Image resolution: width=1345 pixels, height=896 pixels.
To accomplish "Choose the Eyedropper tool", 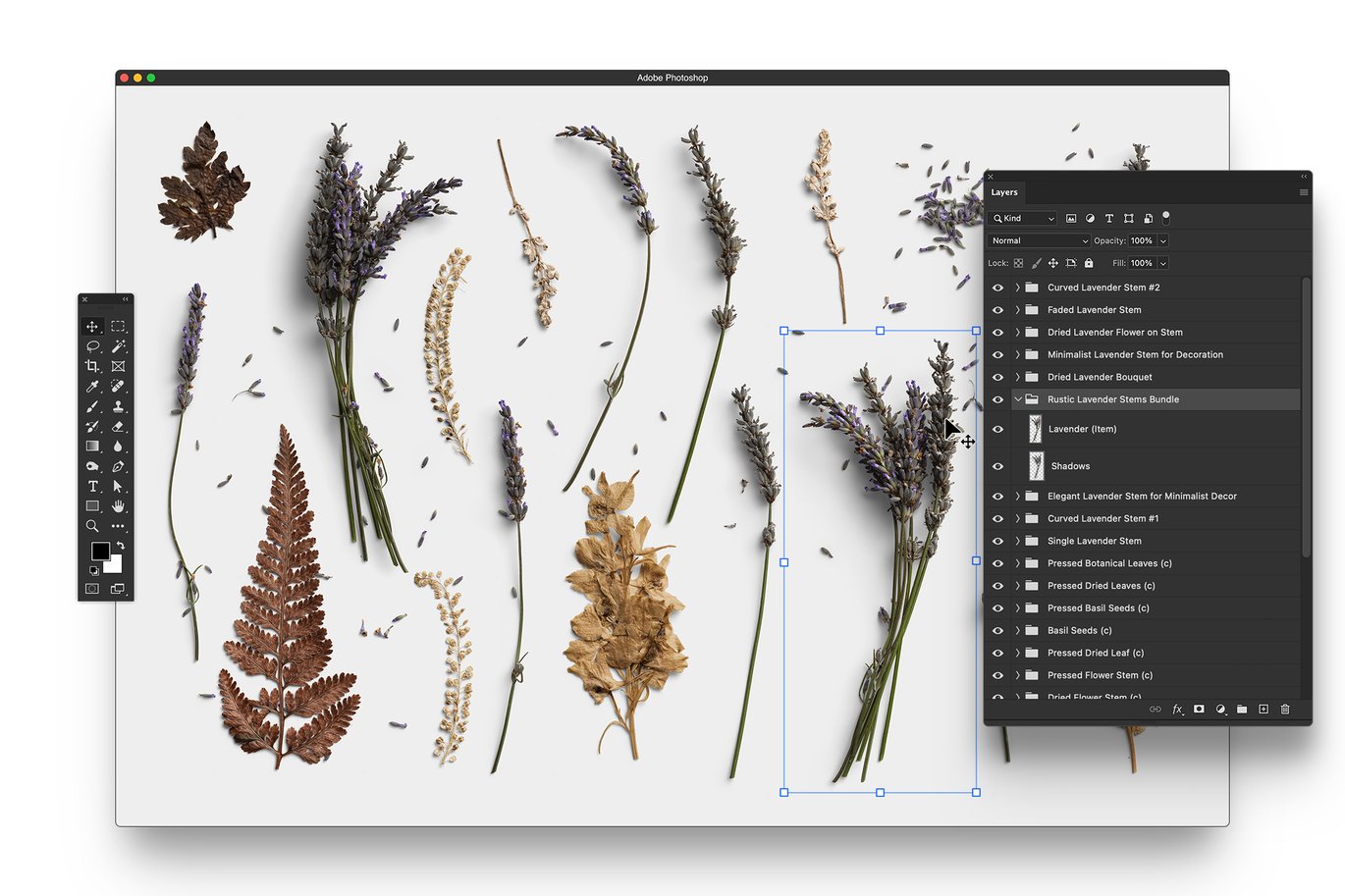I will click(x=92, y=387).
